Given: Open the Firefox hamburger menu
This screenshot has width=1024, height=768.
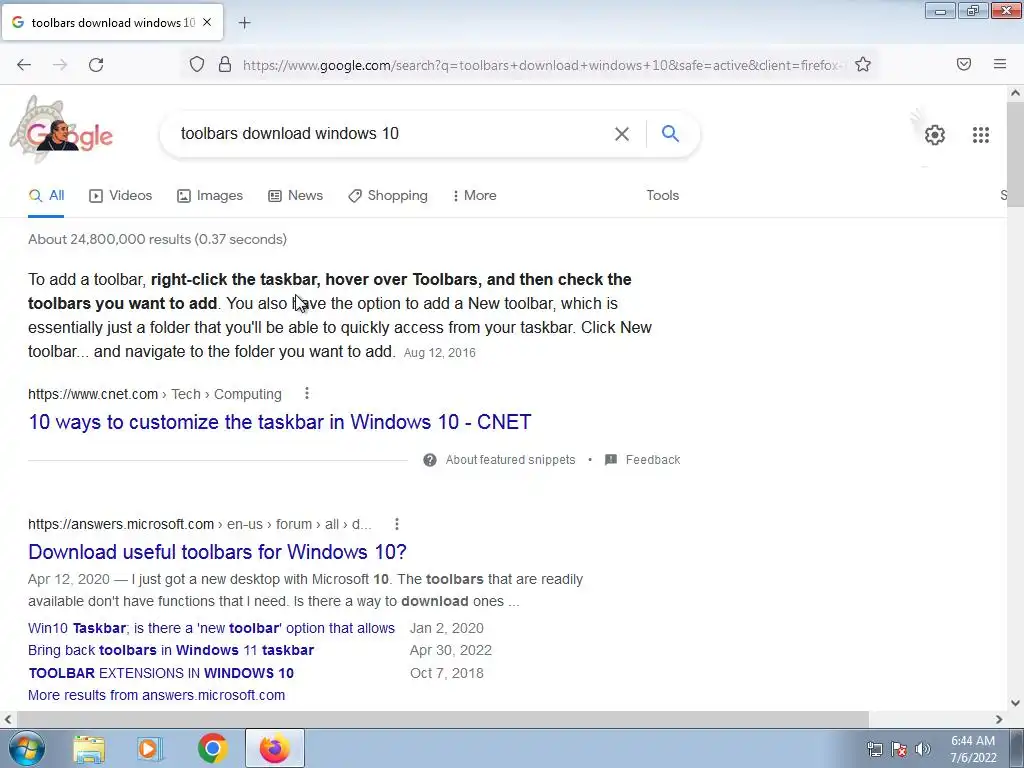Looking at the screenshot, I should tap(1000, 64).
